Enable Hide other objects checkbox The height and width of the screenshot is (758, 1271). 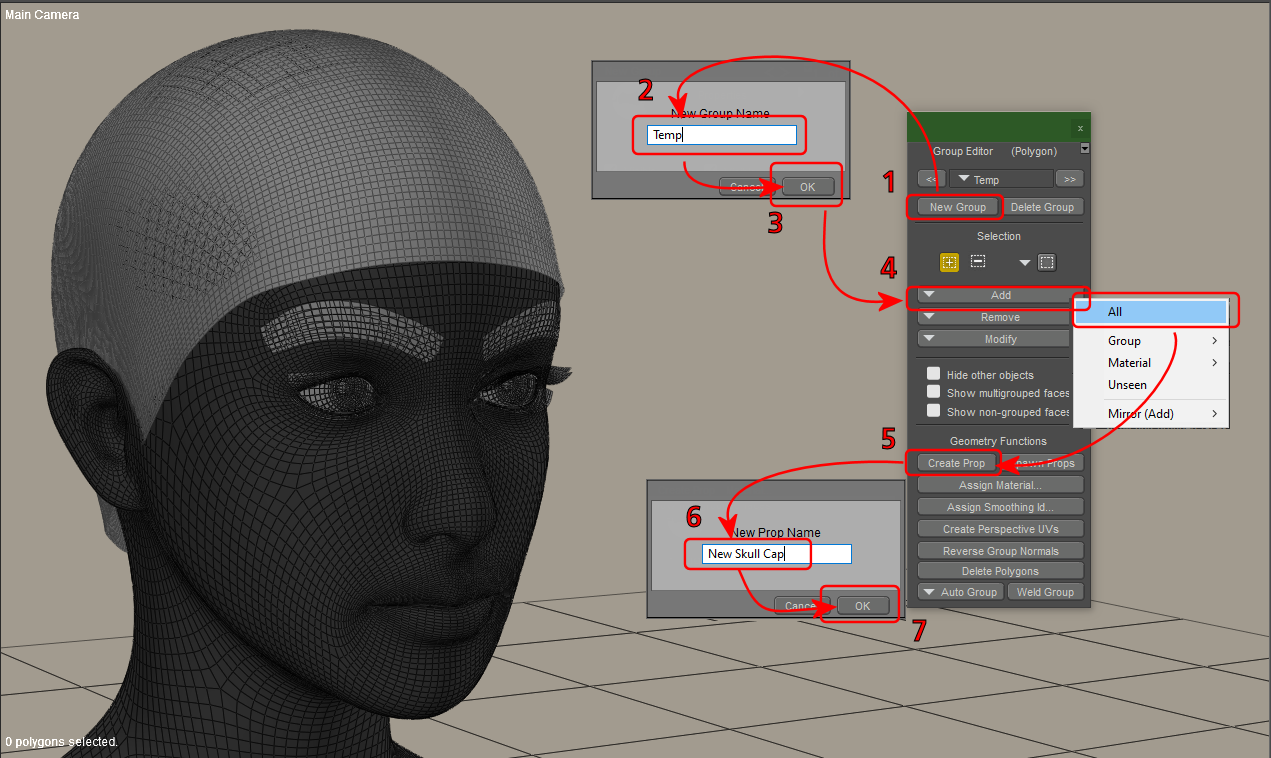coord(933,374)
